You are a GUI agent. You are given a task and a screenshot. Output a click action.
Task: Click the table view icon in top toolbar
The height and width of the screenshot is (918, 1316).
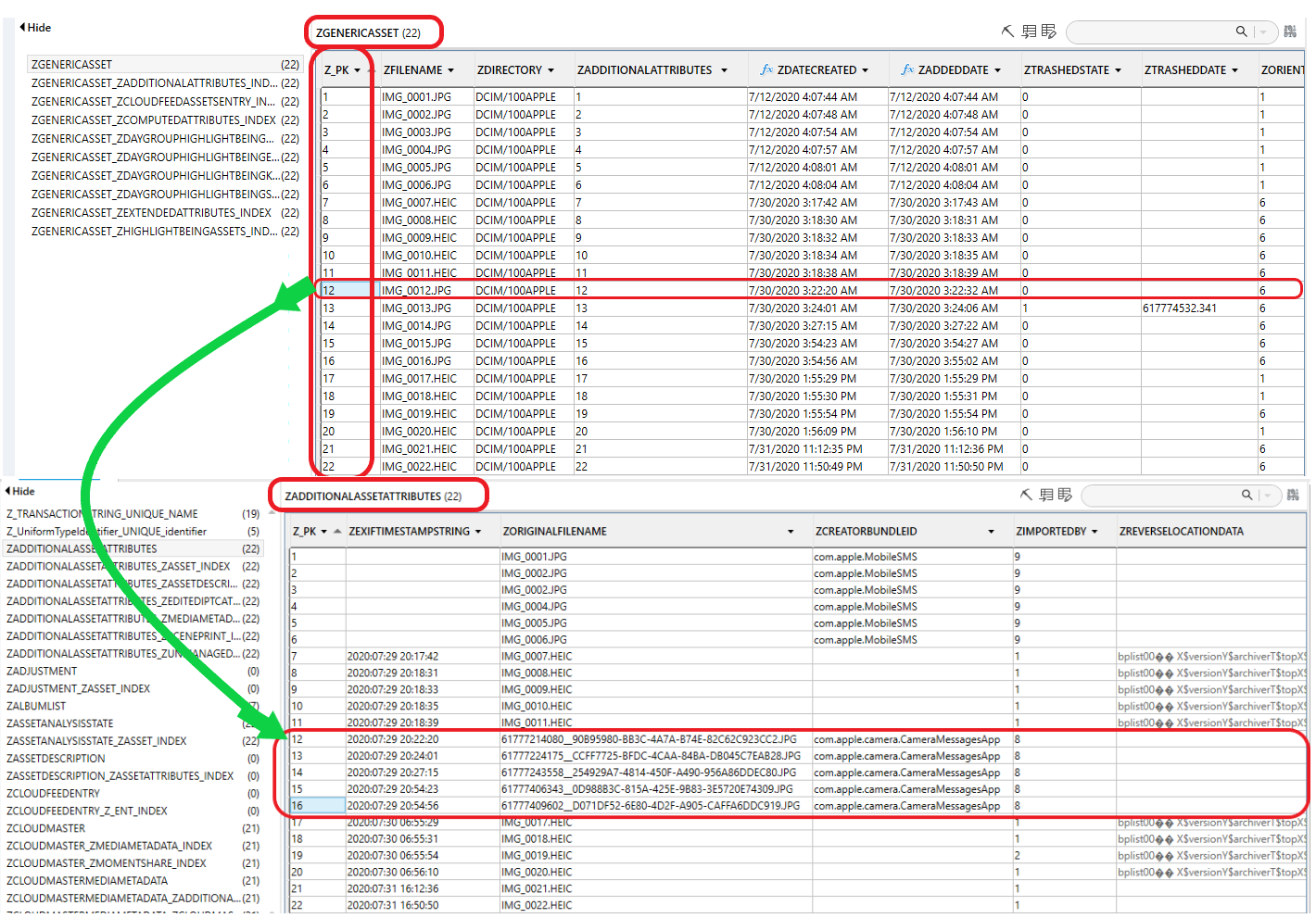pyautogui.click(x=1029, y=31)
